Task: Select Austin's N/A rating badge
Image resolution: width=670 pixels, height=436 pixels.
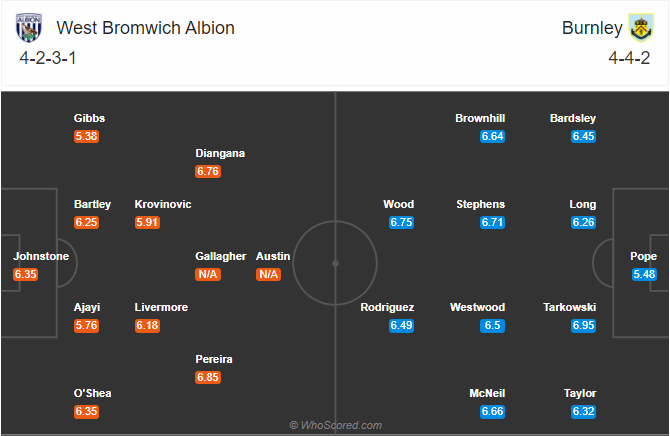Action: [268, 274]
